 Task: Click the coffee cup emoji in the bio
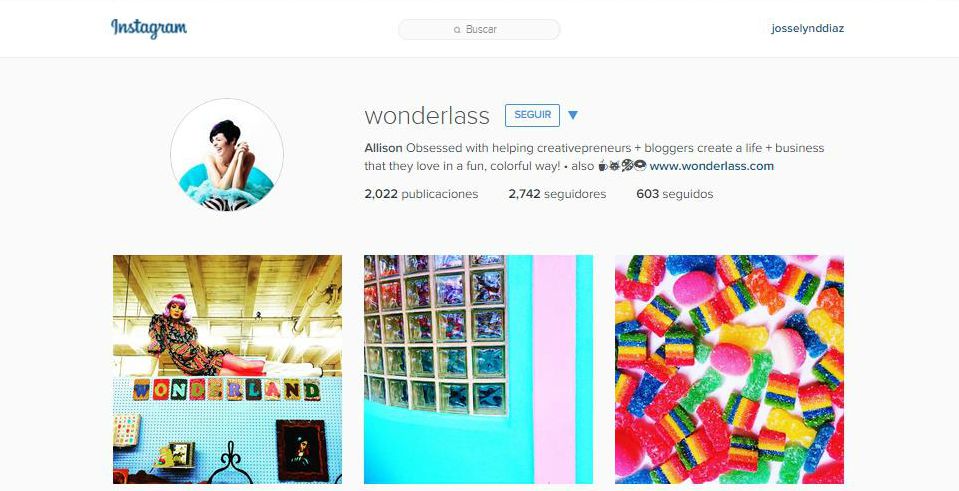(x=603, y=166)
